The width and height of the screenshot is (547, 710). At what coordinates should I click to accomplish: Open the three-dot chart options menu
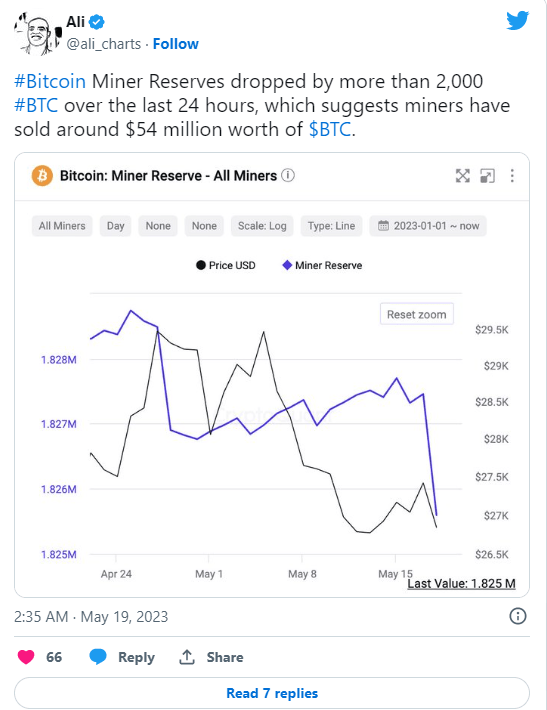pyautogui.click(x=512, y=176)
